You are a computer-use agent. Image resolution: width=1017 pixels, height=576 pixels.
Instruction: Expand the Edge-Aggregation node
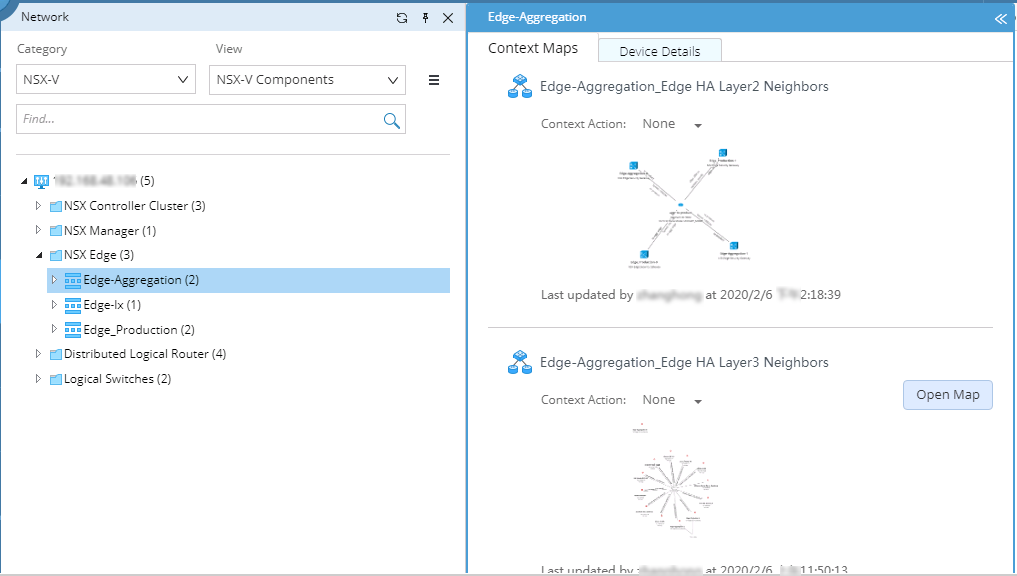54,280
